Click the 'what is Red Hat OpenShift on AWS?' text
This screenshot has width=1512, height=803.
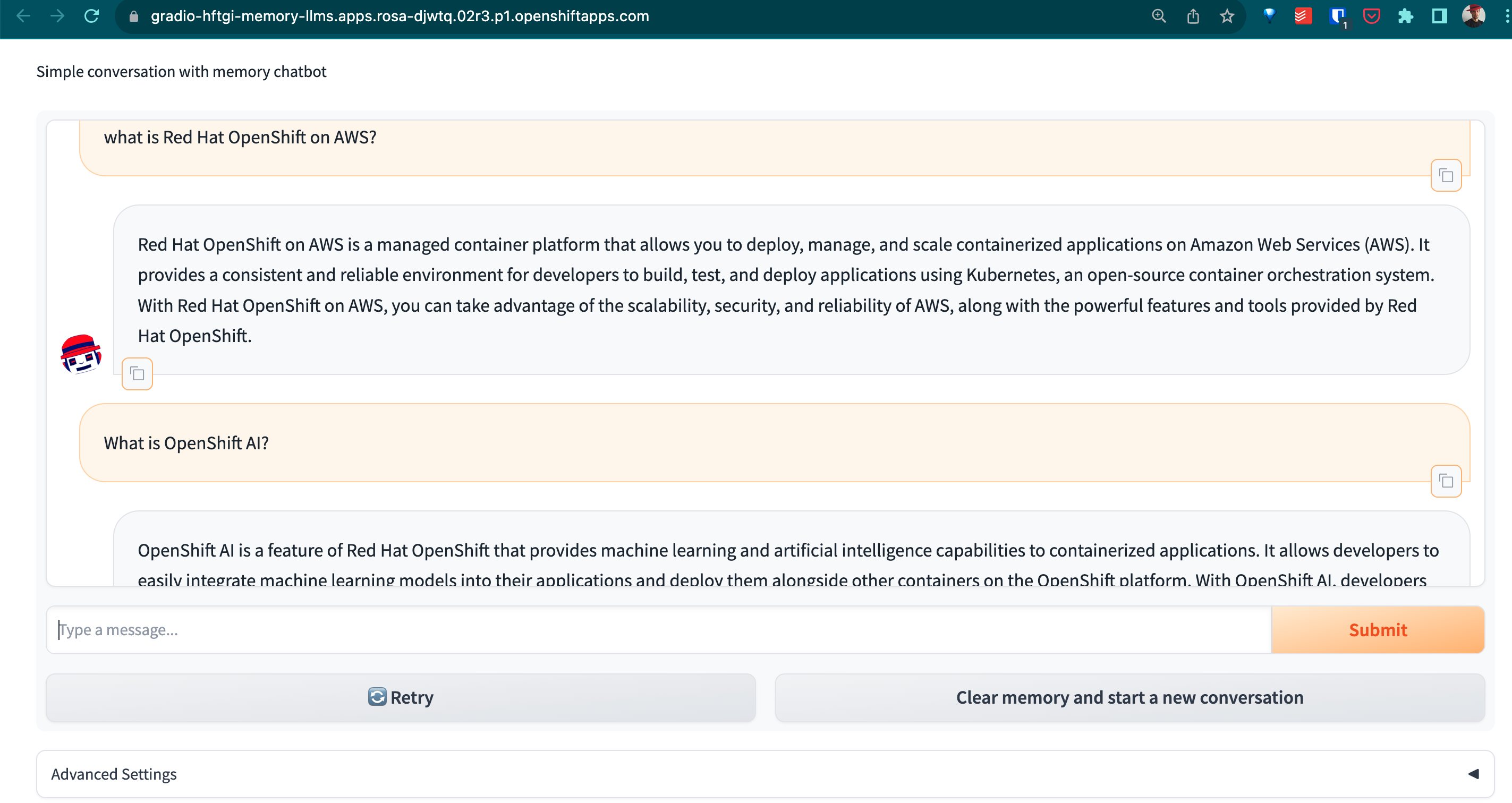240,137
